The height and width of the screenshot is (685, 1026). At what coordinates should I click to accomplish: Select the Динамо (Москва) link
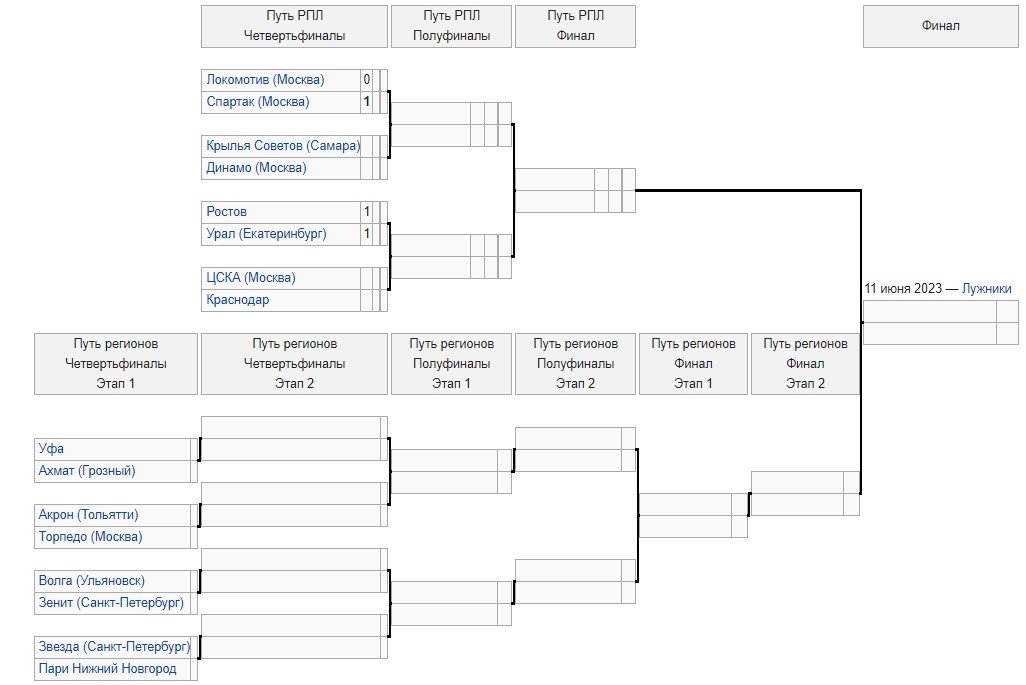tap(256, 168)
